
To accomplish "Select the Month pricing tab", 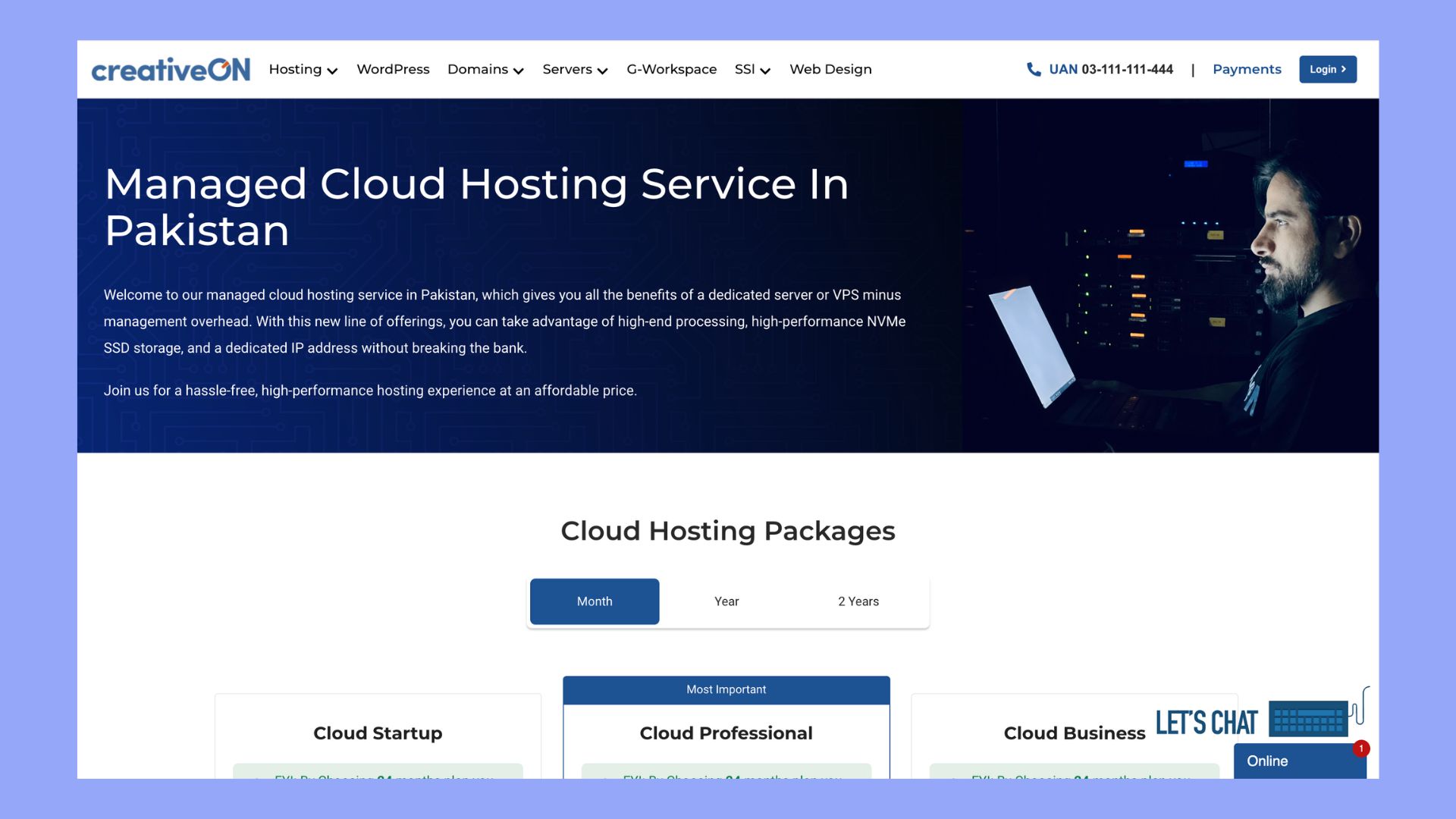I will click(595, 601).
